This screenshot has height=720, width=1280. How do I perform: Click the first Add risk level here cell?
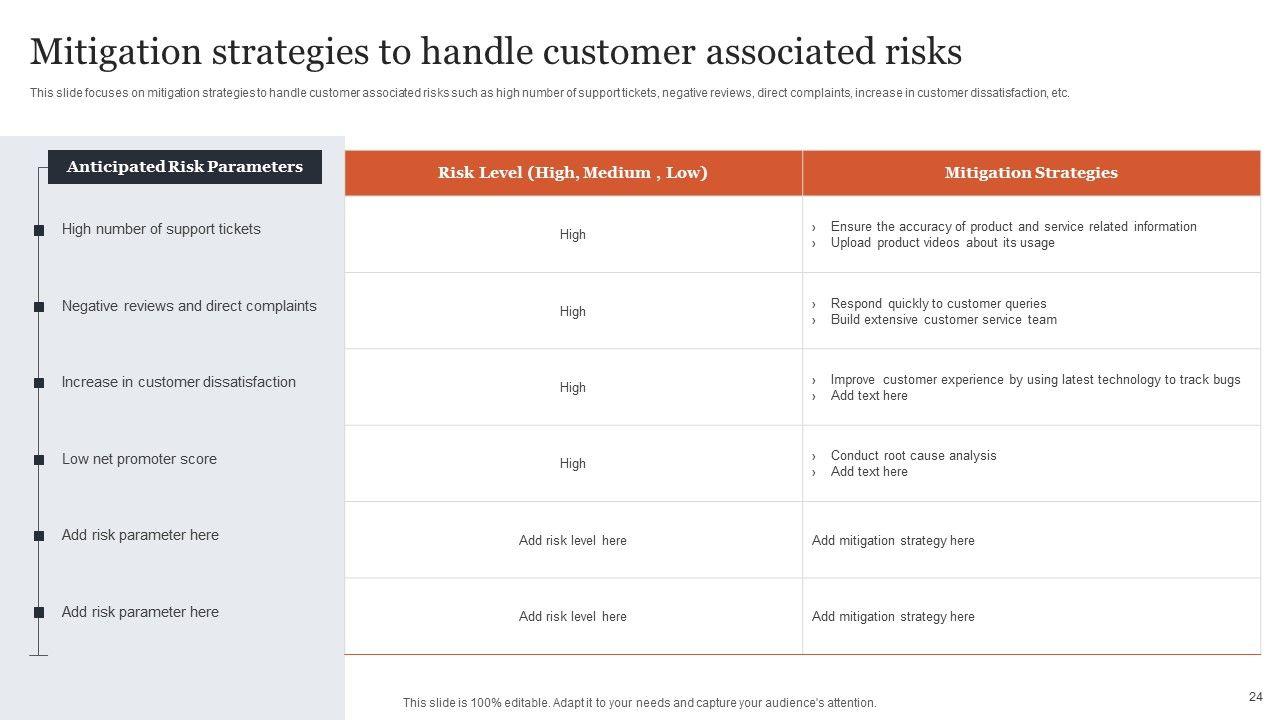pyautogui.click(x=573, y=541)
